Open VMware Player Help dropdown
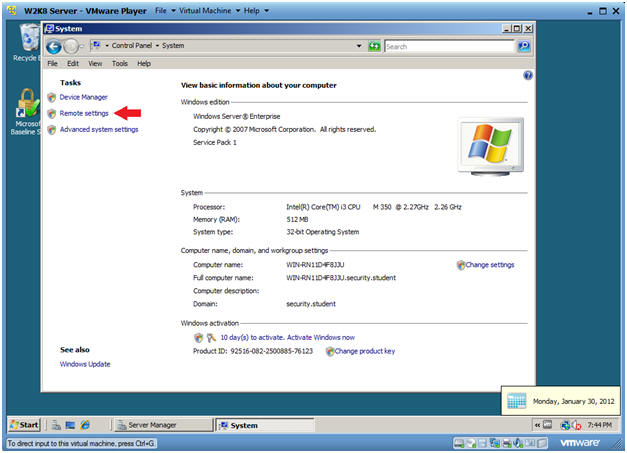627x453 pixels. pyautogui.click(x=256, y=11)
